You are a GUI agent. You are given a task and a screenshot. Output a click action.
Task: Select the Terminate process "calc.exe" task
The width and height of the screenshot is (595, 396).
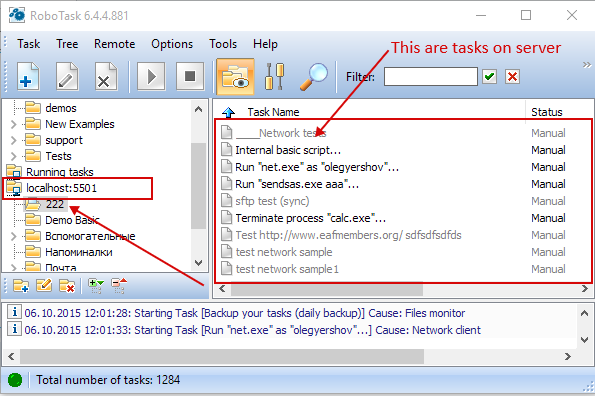pyautogui.click(x=311, y=218)
